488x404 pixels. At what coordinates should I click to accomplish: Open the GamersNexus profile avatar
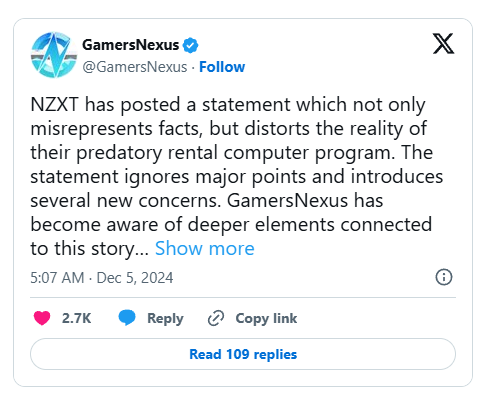click(x=54, y=55)
